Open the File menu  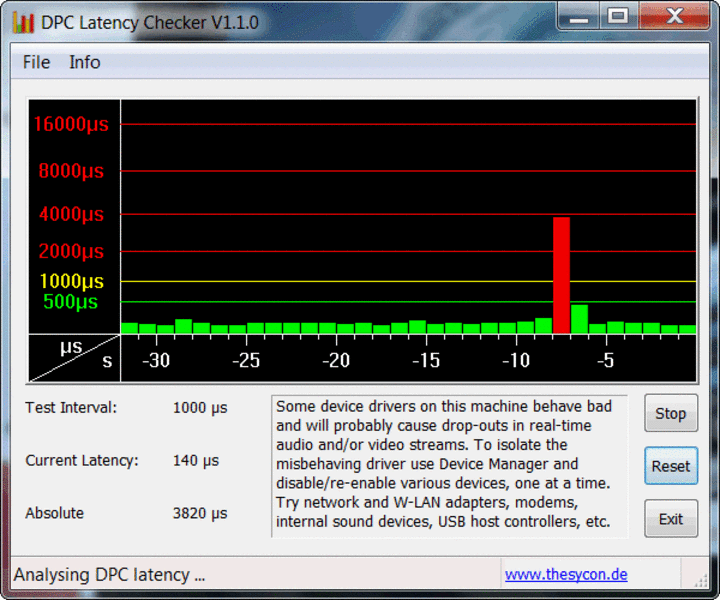(x=36, y=62)
